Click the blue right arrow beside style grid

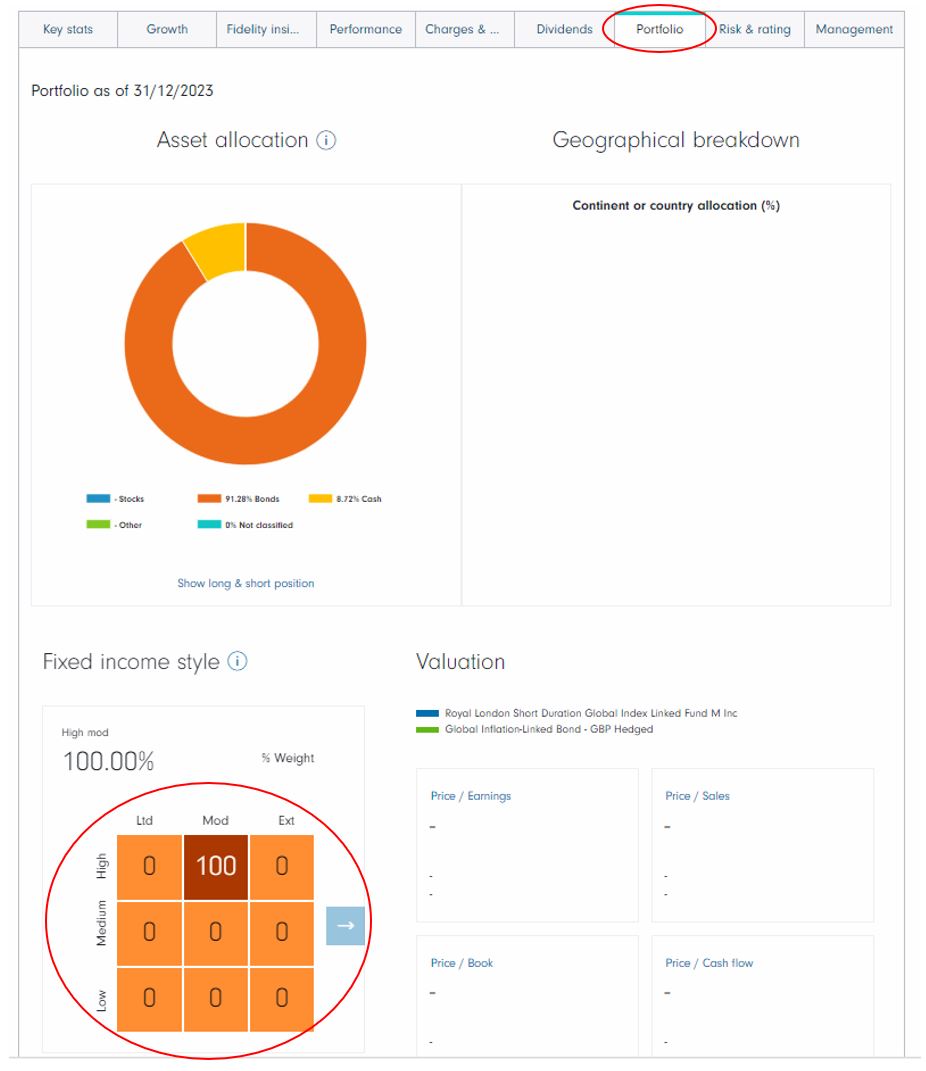pos(345,926)
